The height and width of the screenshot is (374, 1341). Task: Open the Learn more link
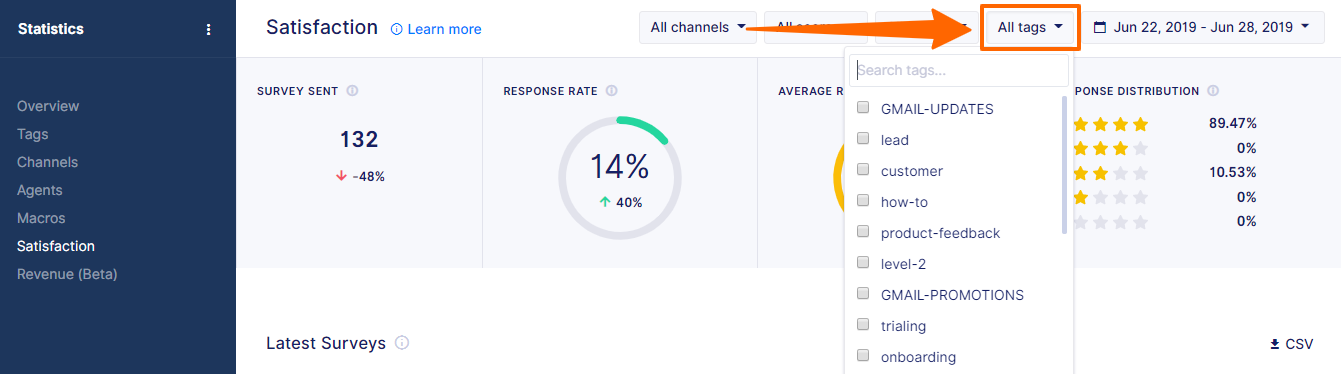[436, 29]
